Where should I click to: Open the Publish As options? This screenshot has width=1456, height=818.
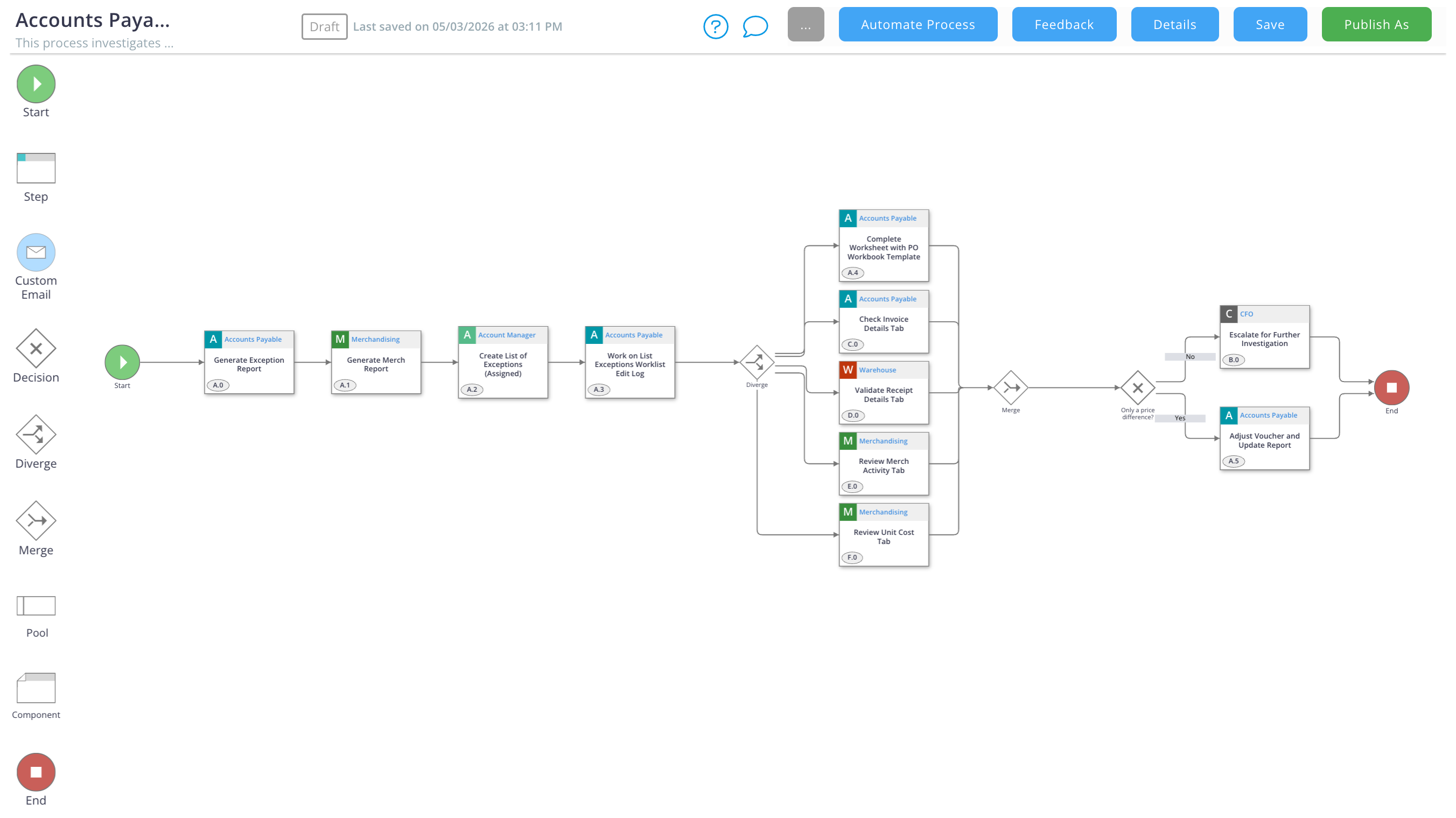point(1376,24)
